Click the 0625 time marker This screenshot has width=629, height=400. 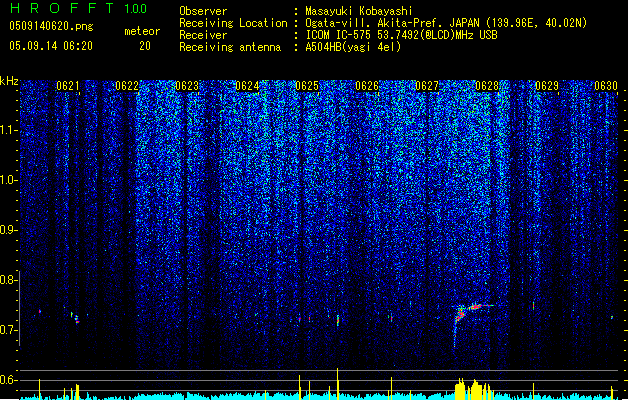[x=307, y=86]
